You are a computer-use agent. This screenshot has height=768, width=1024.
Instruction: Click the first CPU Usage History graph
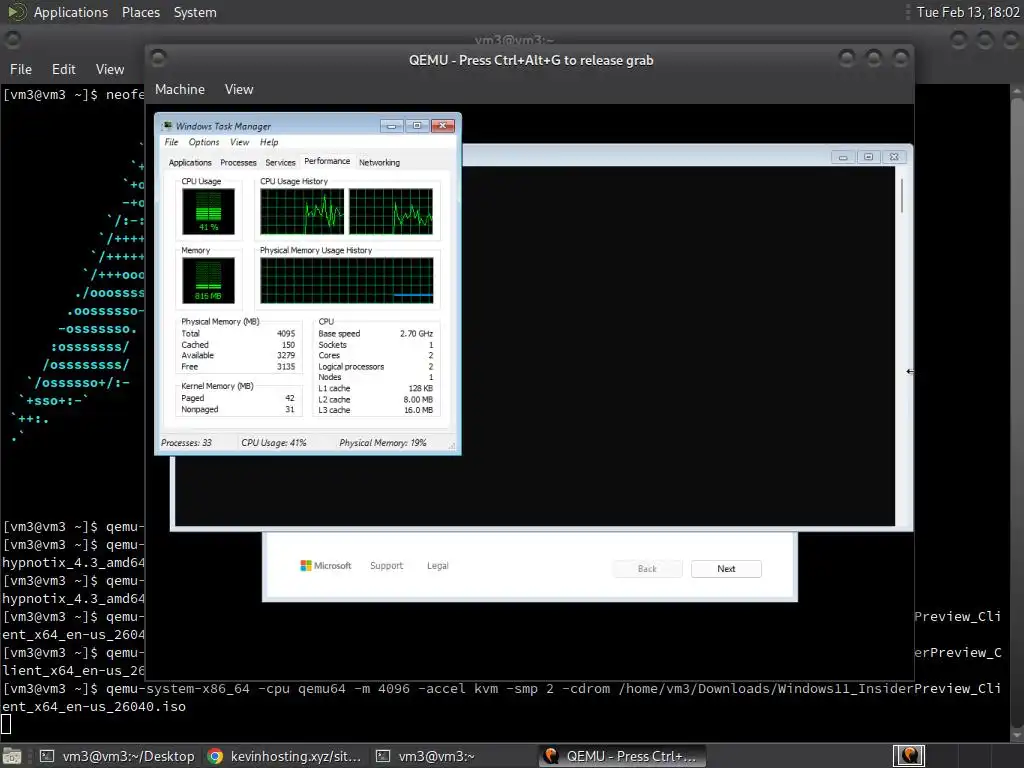click(302, 211)
